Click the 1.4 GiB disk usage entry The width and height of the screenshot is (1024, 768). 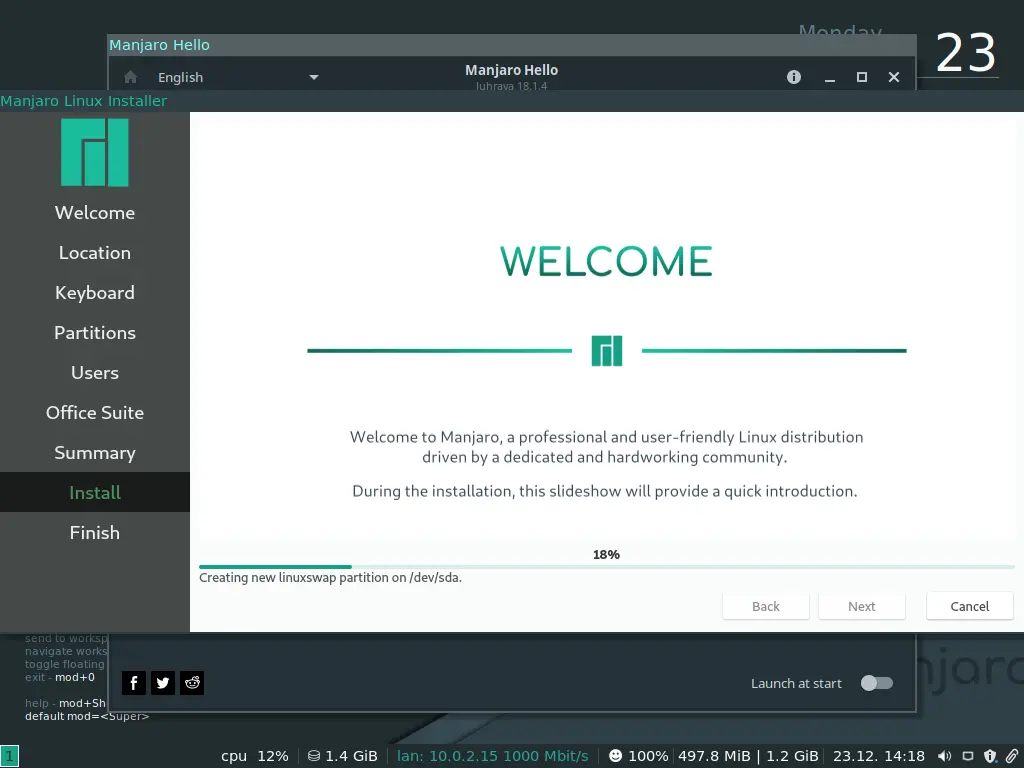coord(351,756)
